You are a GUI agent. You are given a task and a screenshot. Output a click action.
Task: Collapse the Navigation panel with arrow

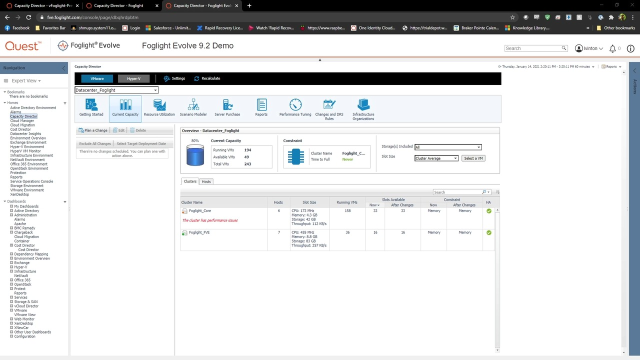64,68
